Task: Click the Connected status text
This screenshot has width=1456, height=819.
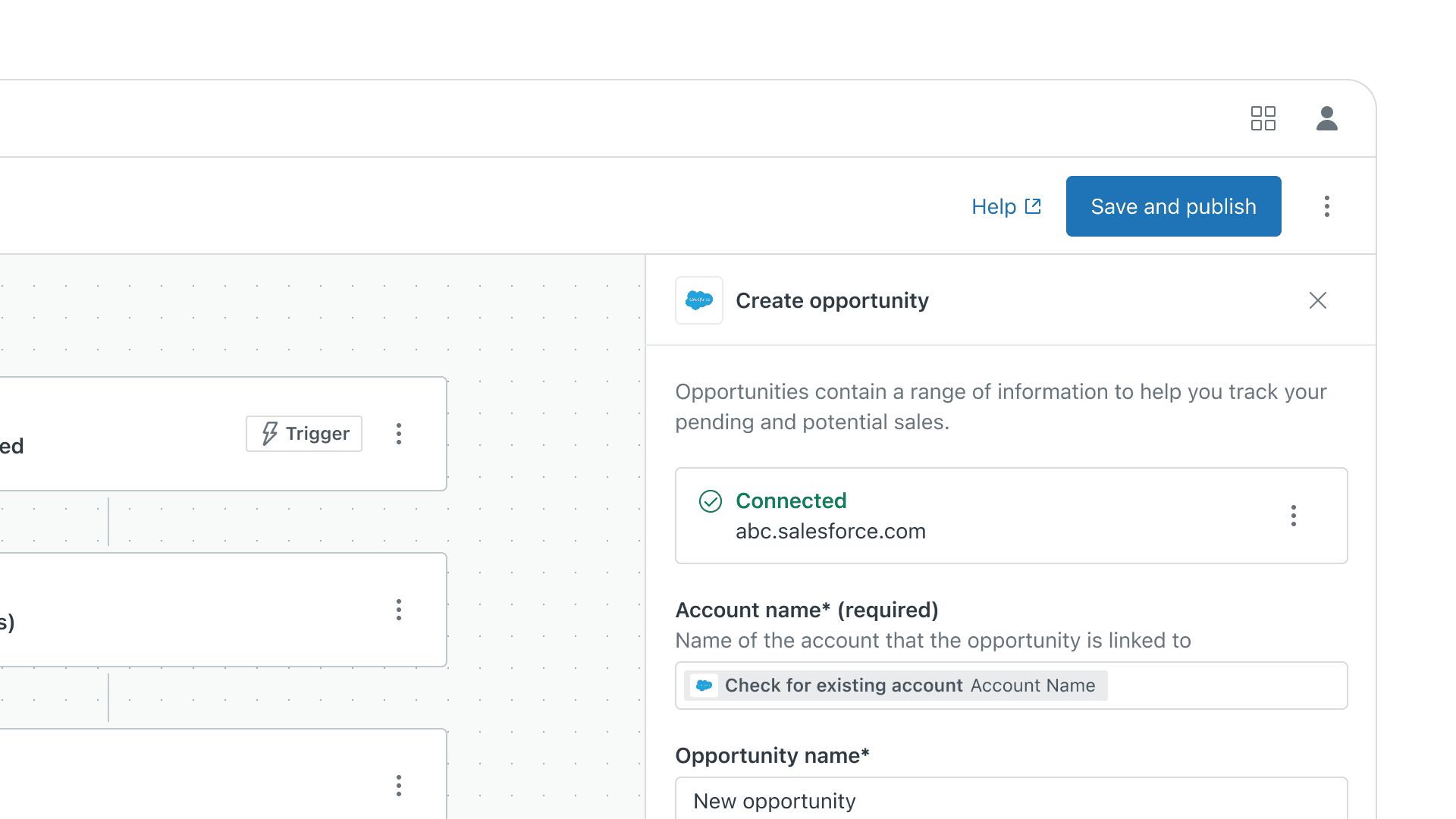Action: pos(791,500)
